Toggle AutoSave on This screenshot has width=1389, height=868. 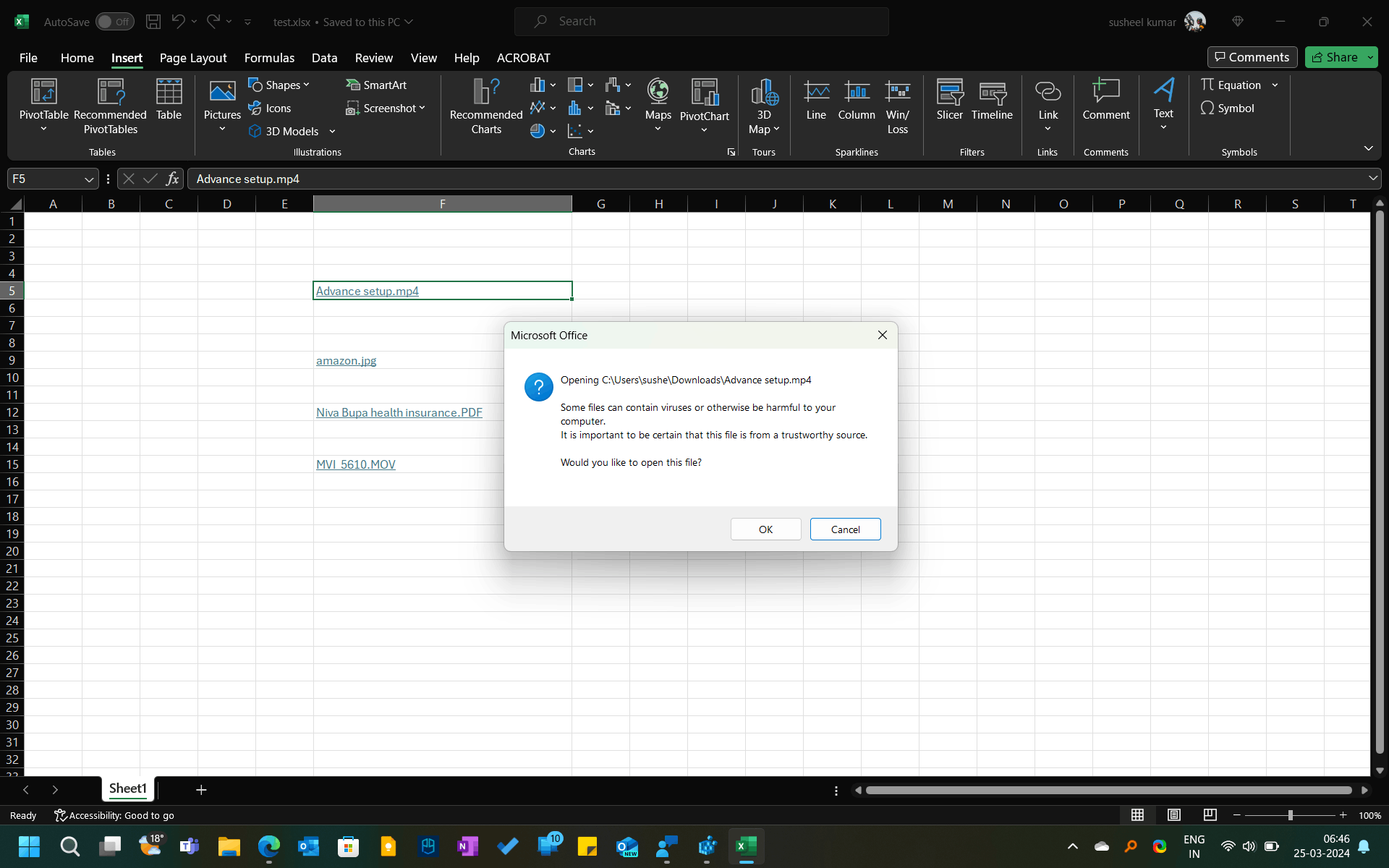click(114, 21)
